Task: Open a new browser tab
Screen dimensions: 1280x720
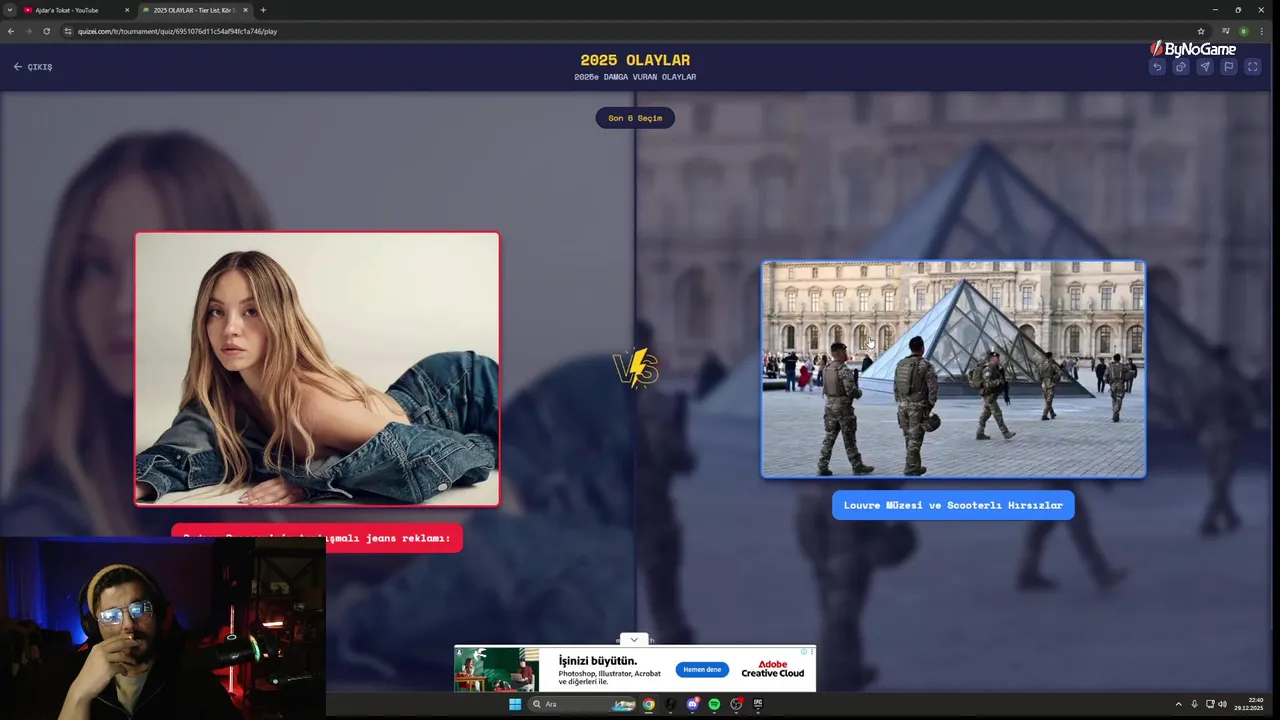Action: [x=263, y=10]
